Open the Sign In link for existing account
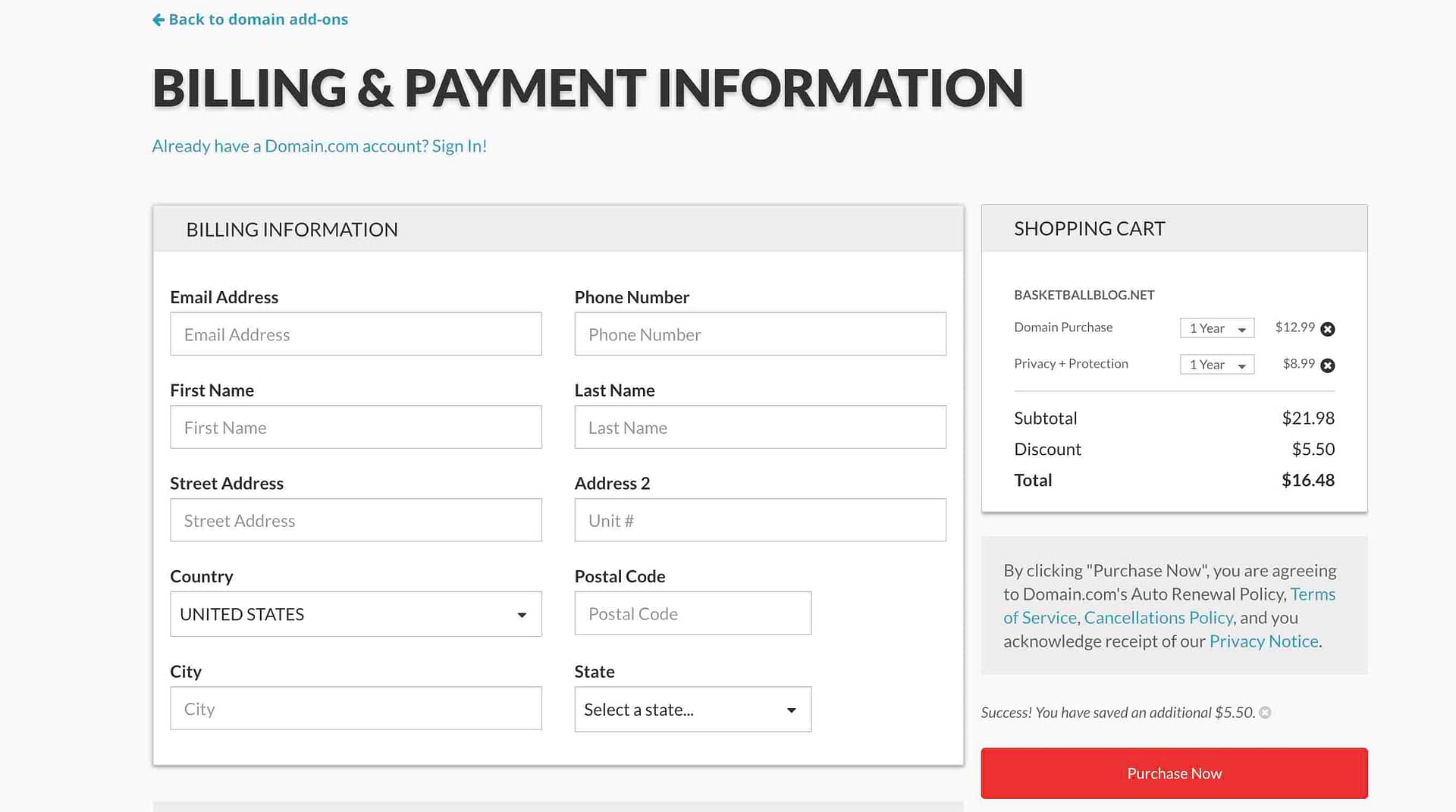This screenshot has height=812, width=1456. 459,146
